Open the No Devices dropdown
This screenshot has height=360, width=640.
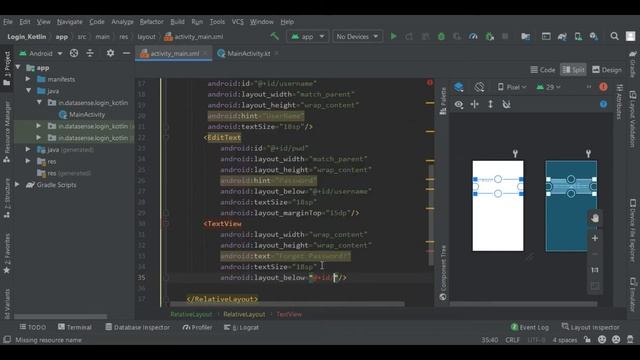click(x=358, y=36)
